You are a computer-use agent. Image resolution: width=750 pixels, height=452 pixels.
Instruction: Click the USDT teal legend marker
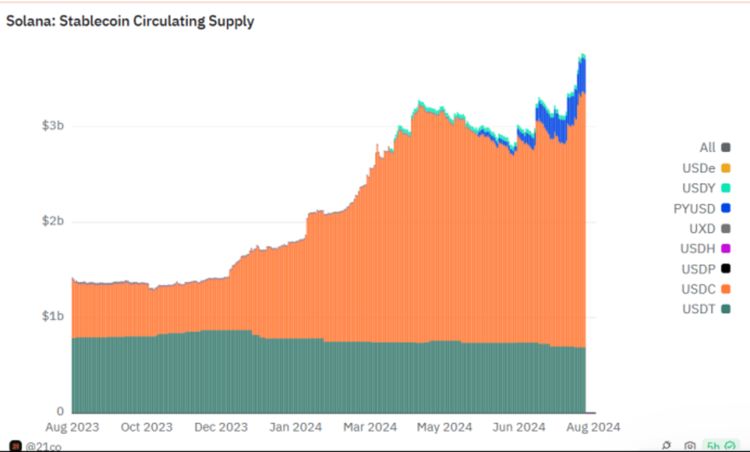(x=726, y=309)
